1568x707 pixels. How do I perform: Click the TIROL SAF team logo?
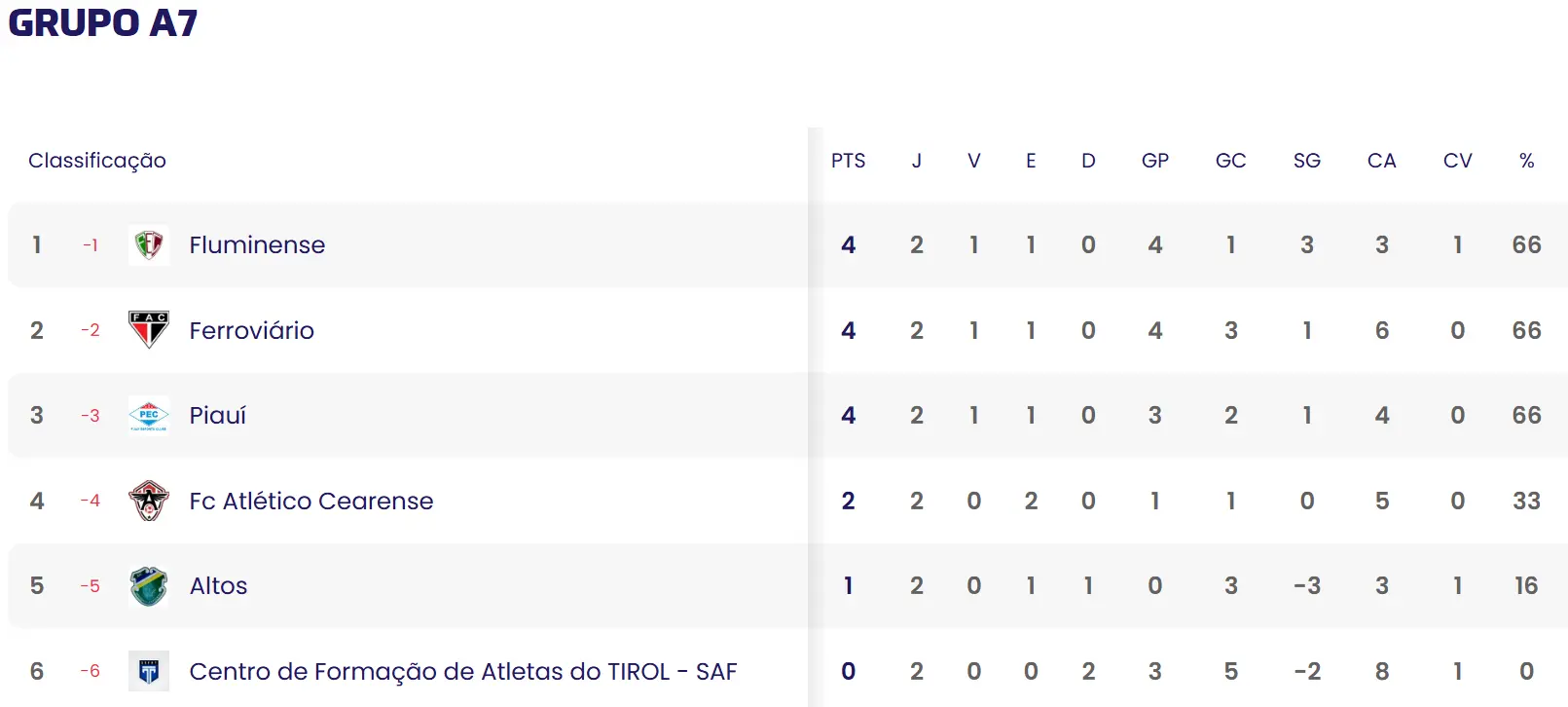pos(149,671)
